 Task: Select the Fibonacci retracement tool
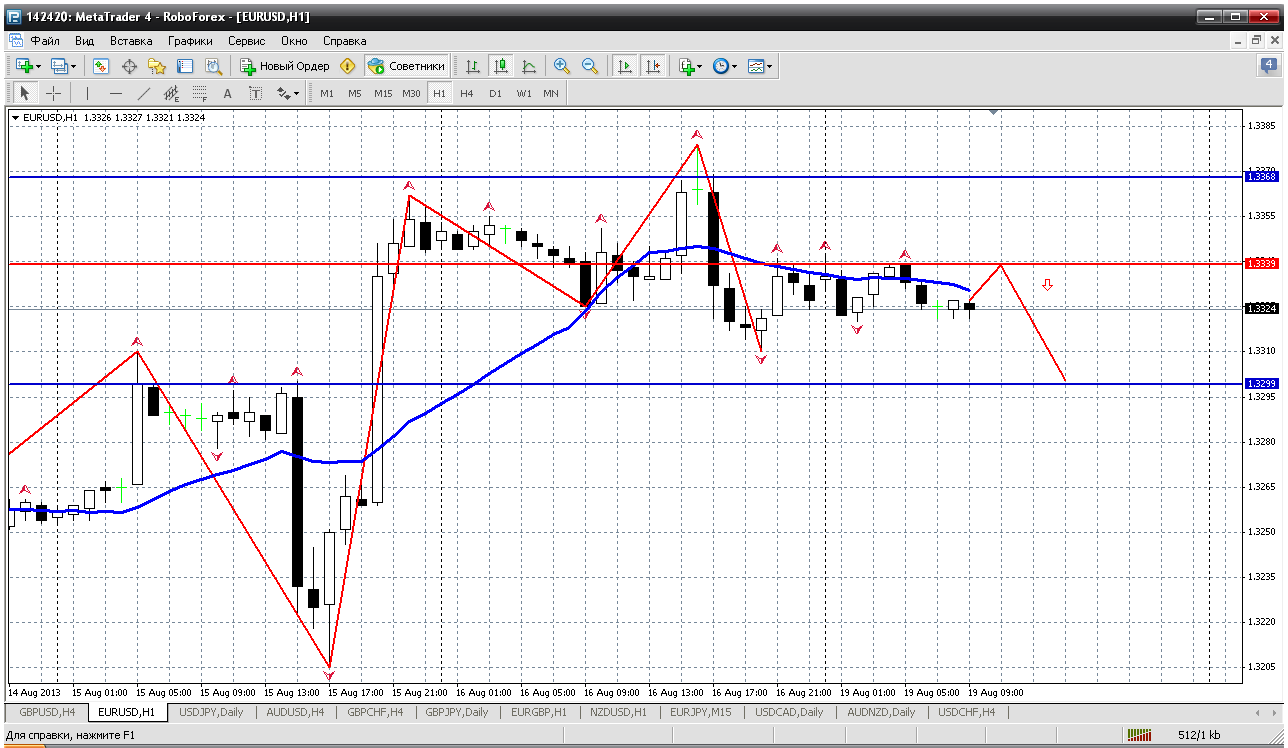coord(199,93)
